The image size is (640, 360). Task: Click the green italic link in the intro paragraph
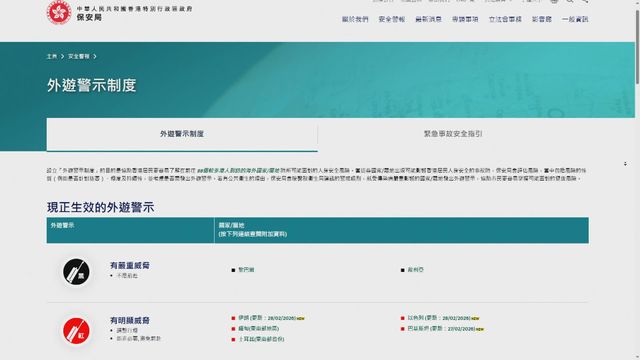click(238, 170)
